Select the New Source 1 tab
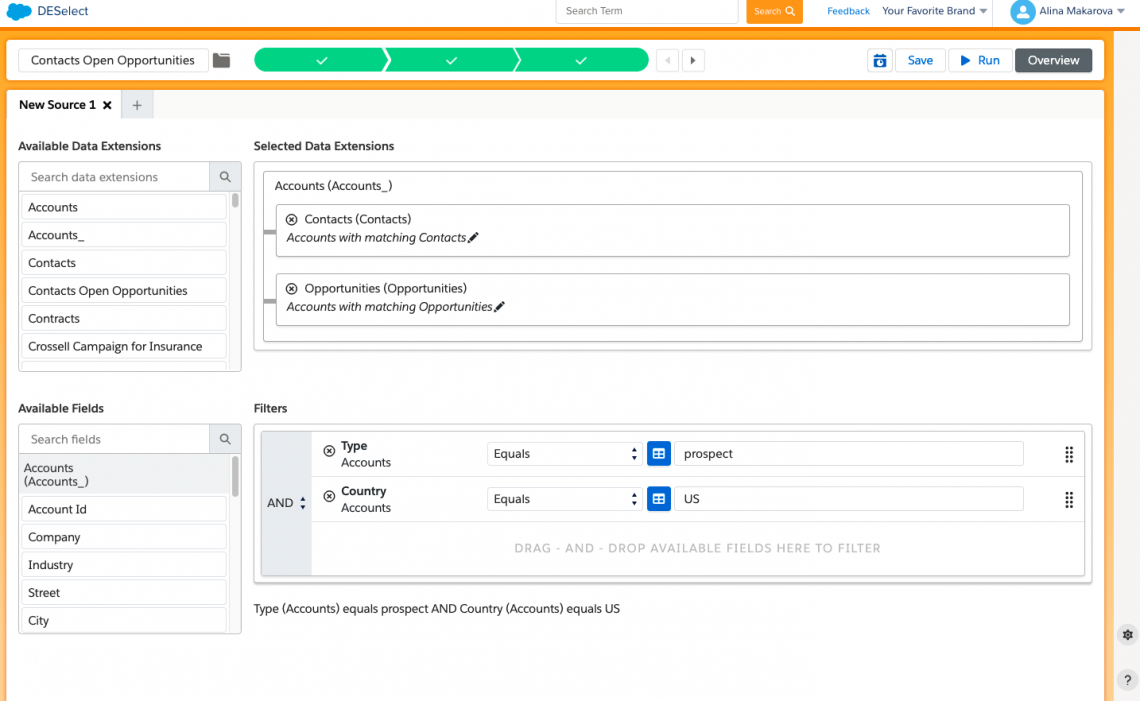The width and height of the screenshot is (1140, 701). pos(60,104)
